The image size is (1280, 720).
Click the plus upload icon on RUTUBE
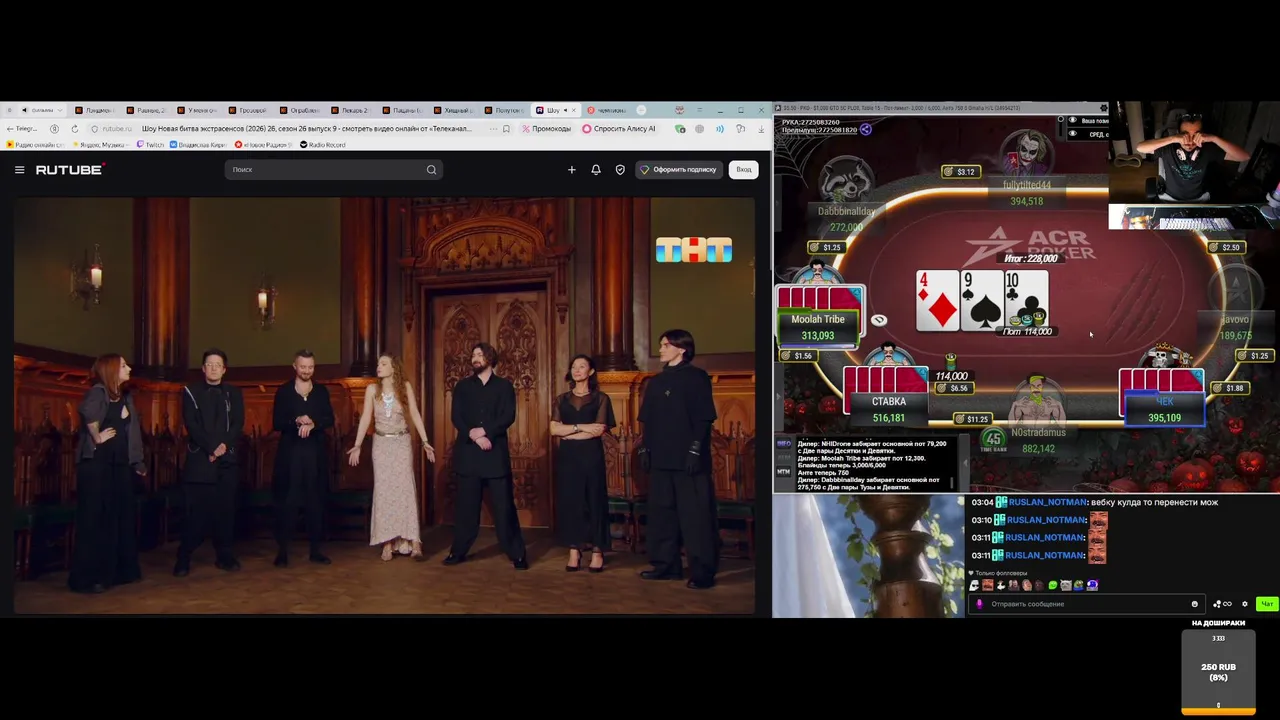pos(572,170)
